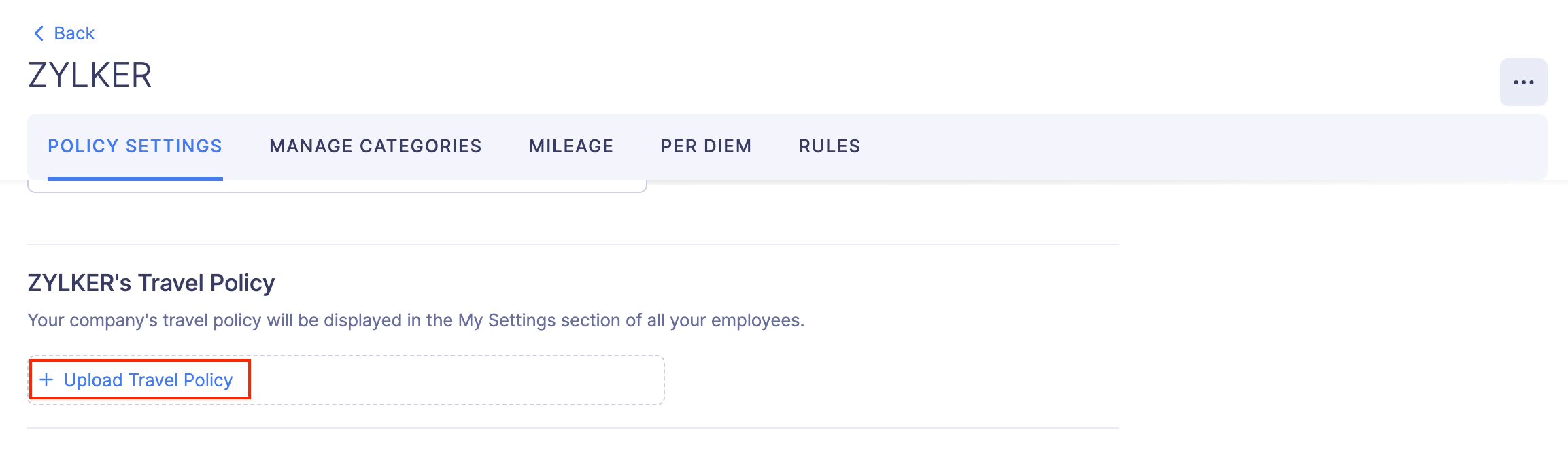Return to the POLICY SETTINGS tab

[135, 146]
